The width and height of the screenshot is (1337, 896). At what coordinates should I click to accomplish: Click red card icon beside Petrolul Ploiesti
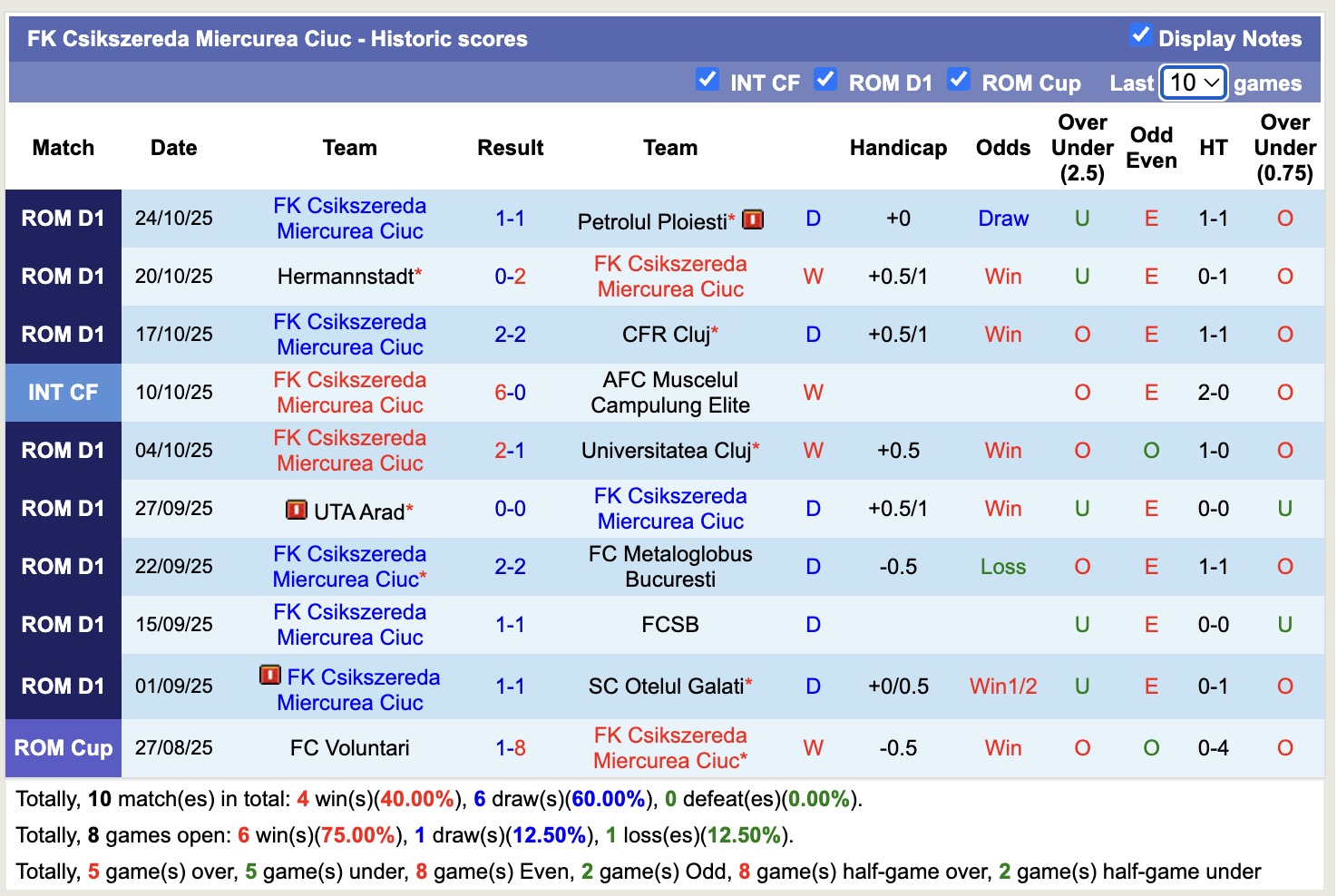(x=752, y=219)
